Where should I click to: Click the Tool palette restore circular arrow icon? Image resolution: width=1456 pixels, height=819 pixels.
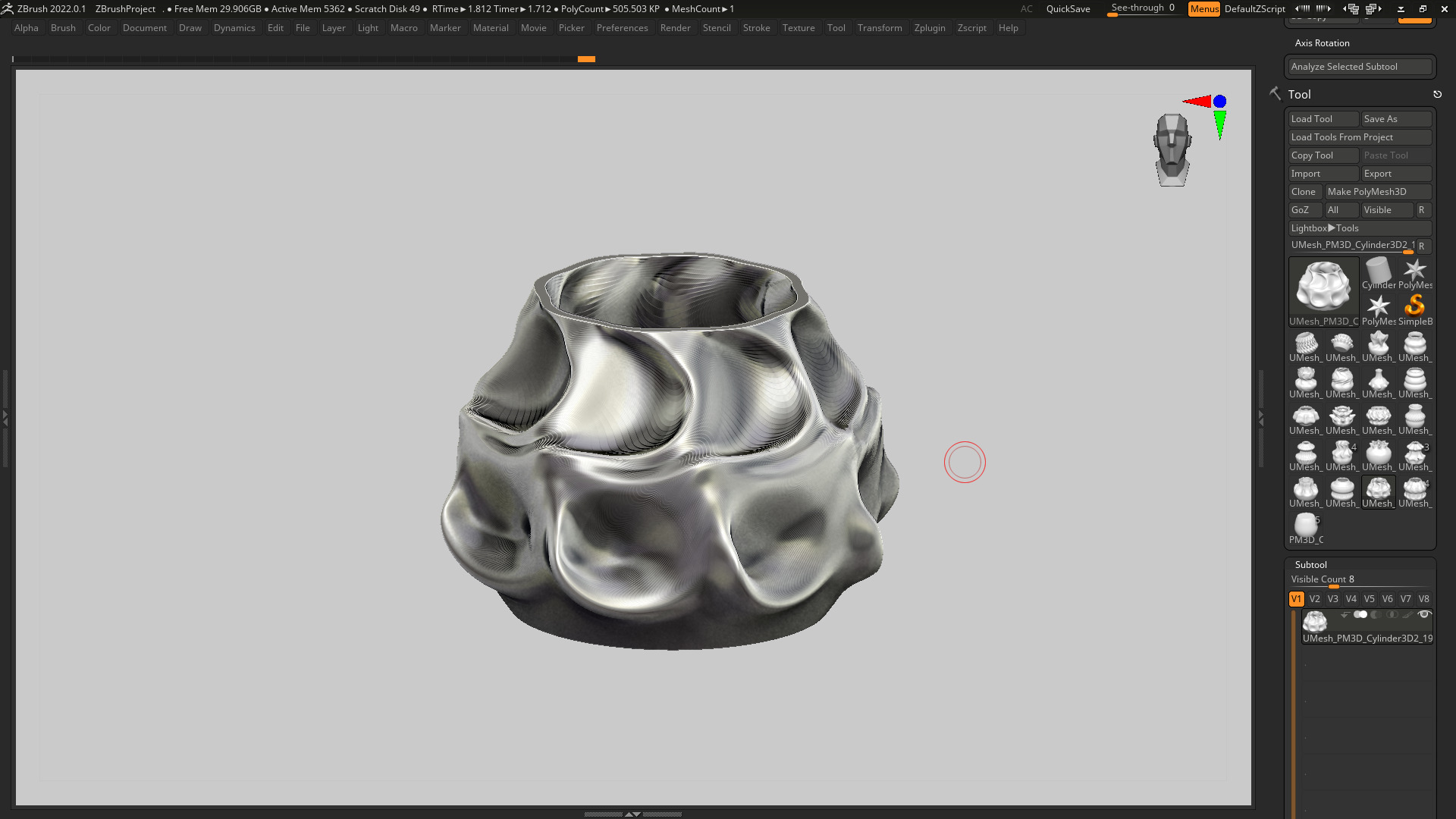(x=1437, y=94)
